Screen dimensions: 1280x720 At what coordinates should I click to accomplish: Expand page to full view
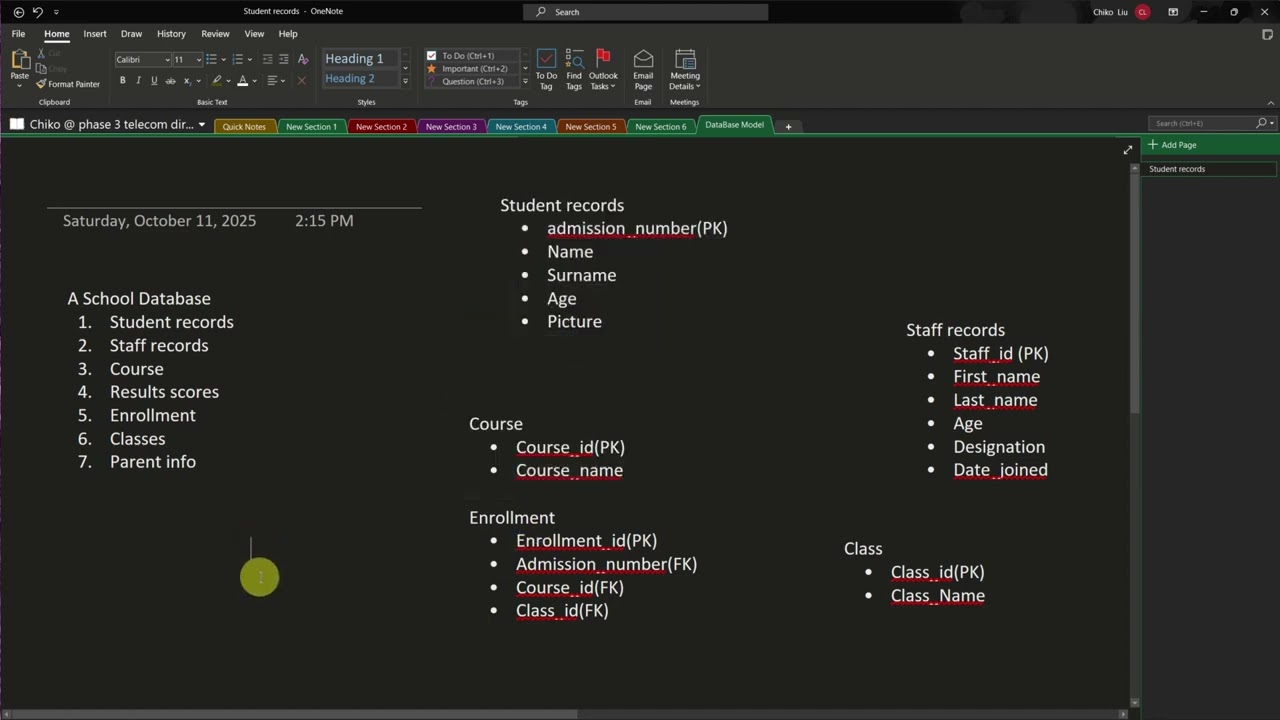click(x=1128, y=149)
